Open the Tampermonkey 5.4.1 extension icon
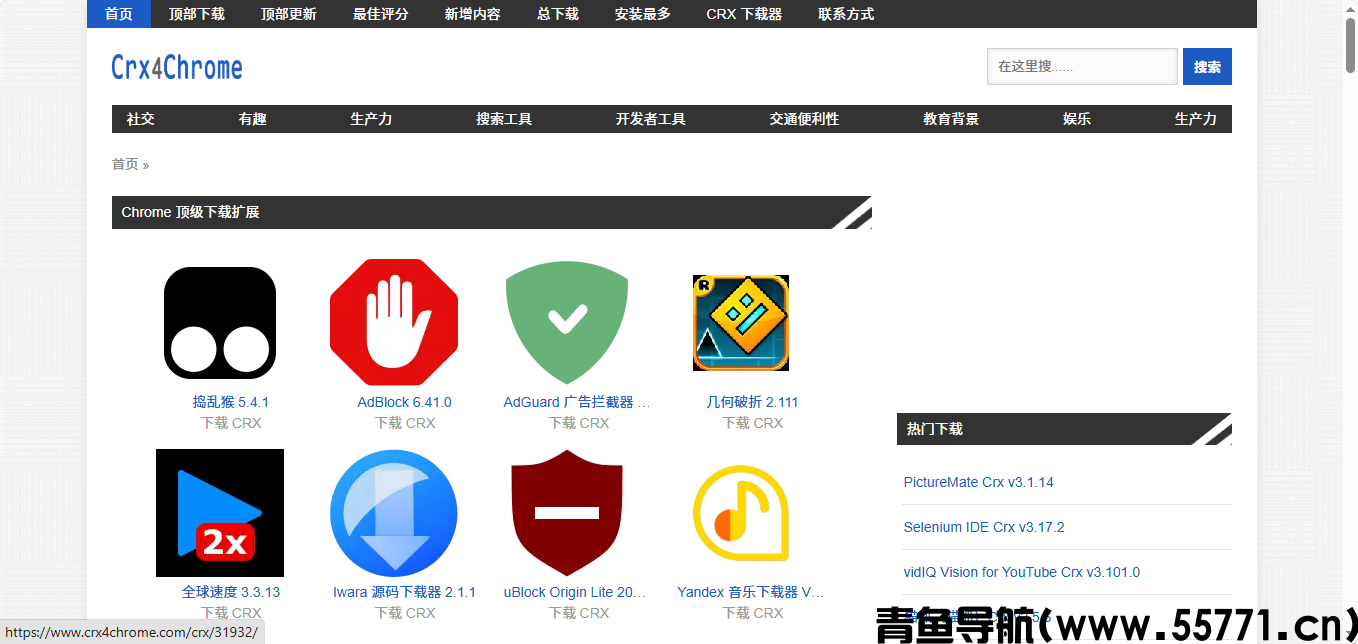The height and width of the screenshot is (644, 1358). pyautogui.click(x=220, y=323)
